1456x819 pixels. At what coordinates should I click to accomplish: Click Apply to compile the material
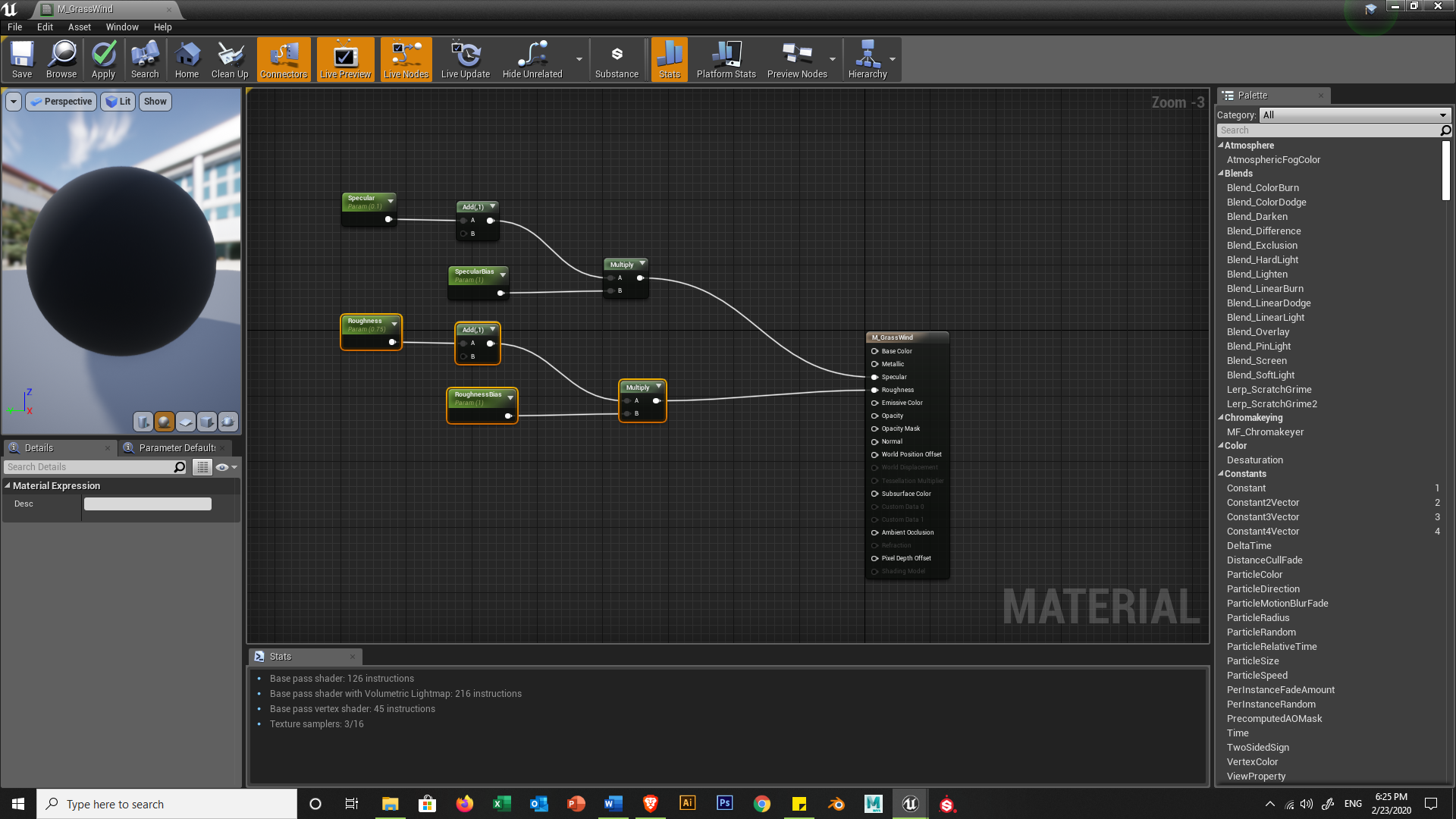click(x=103, y=59)
